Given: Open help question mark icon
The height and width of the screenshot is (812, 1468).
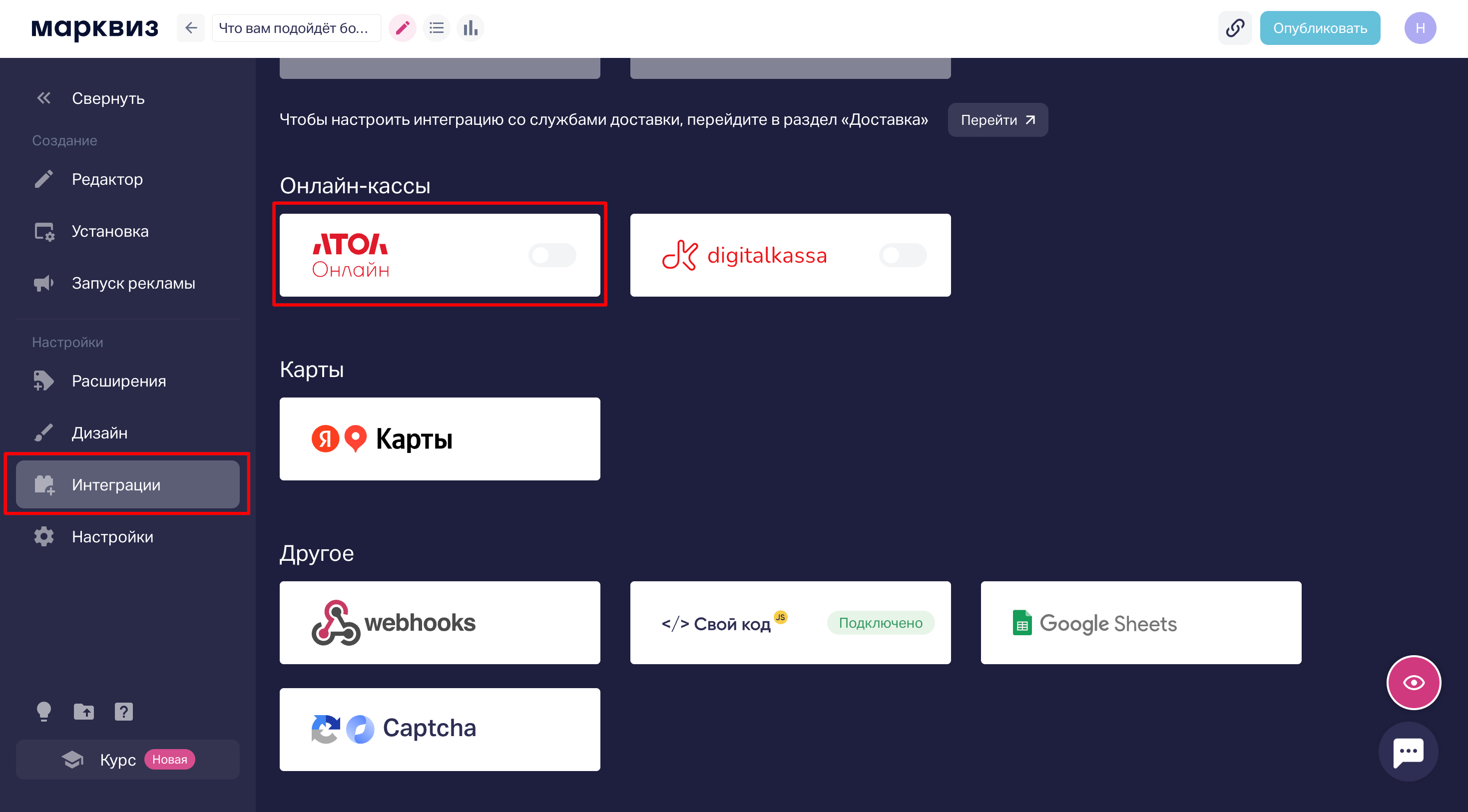Looking at the screenshot, I should click(x=124, y=711).
